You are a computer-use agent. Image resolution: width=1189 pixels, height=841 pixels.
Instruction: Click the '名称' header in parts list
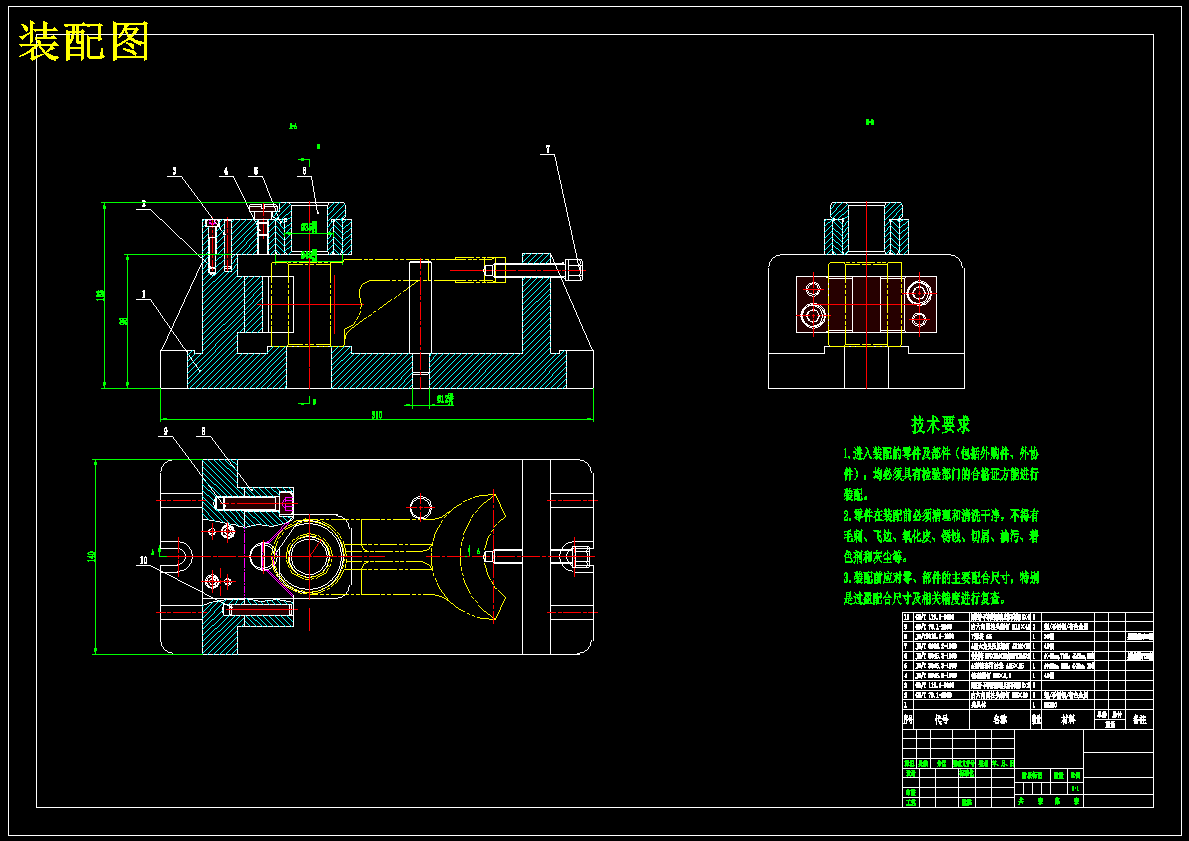(1000, 719)
